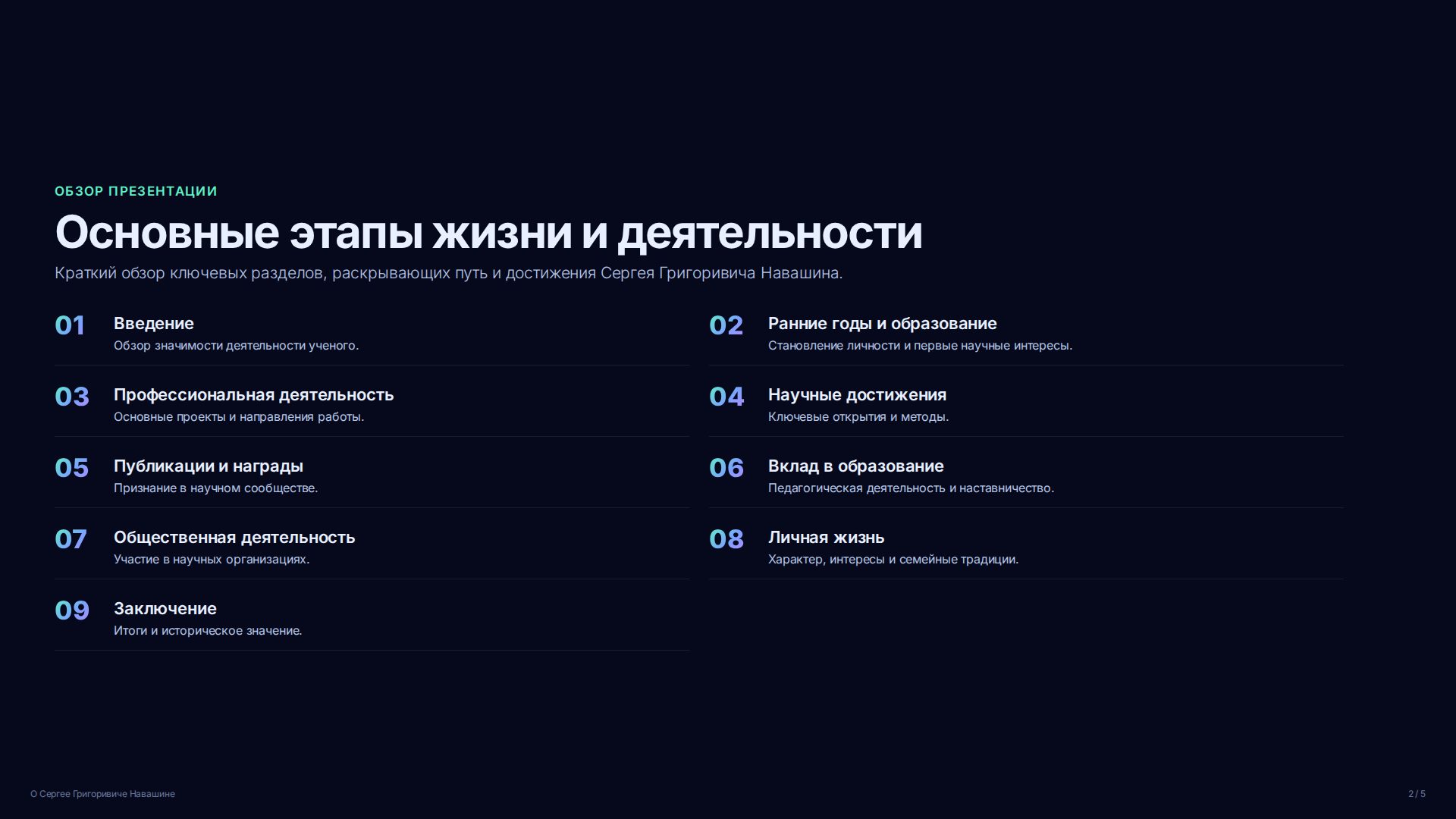
Task: Select 'Заключение' heading
Action: (x=165, y=609)
